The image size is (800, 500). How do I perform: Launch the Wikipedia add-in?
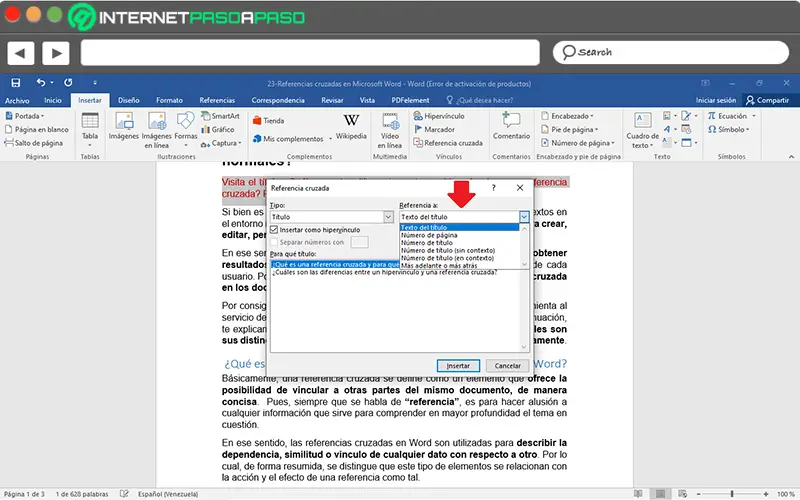pyautogui.click(x=351, y=127)
